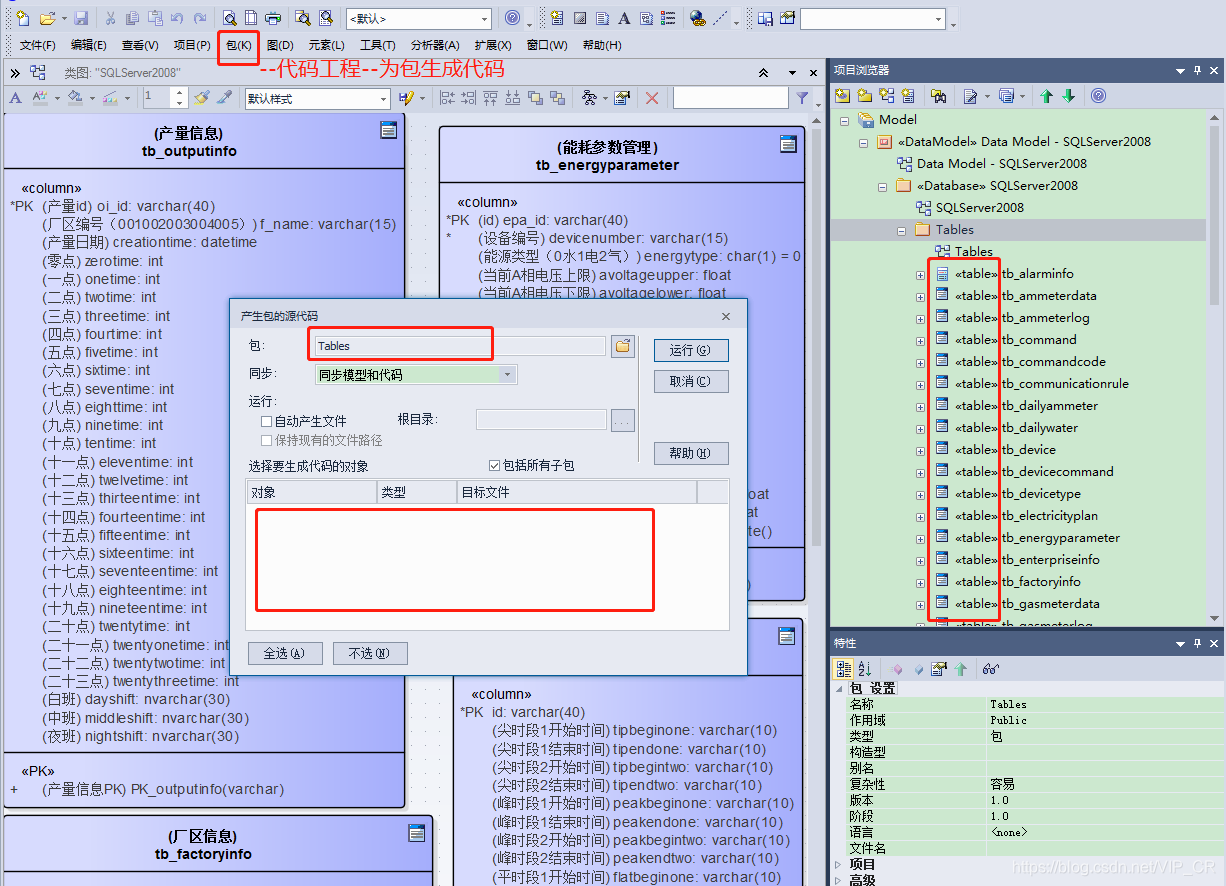Viewport: 1226px width, 886px height.
Task: Select tb_factoryinfo in project browser
Action: tap(1040, 582)
